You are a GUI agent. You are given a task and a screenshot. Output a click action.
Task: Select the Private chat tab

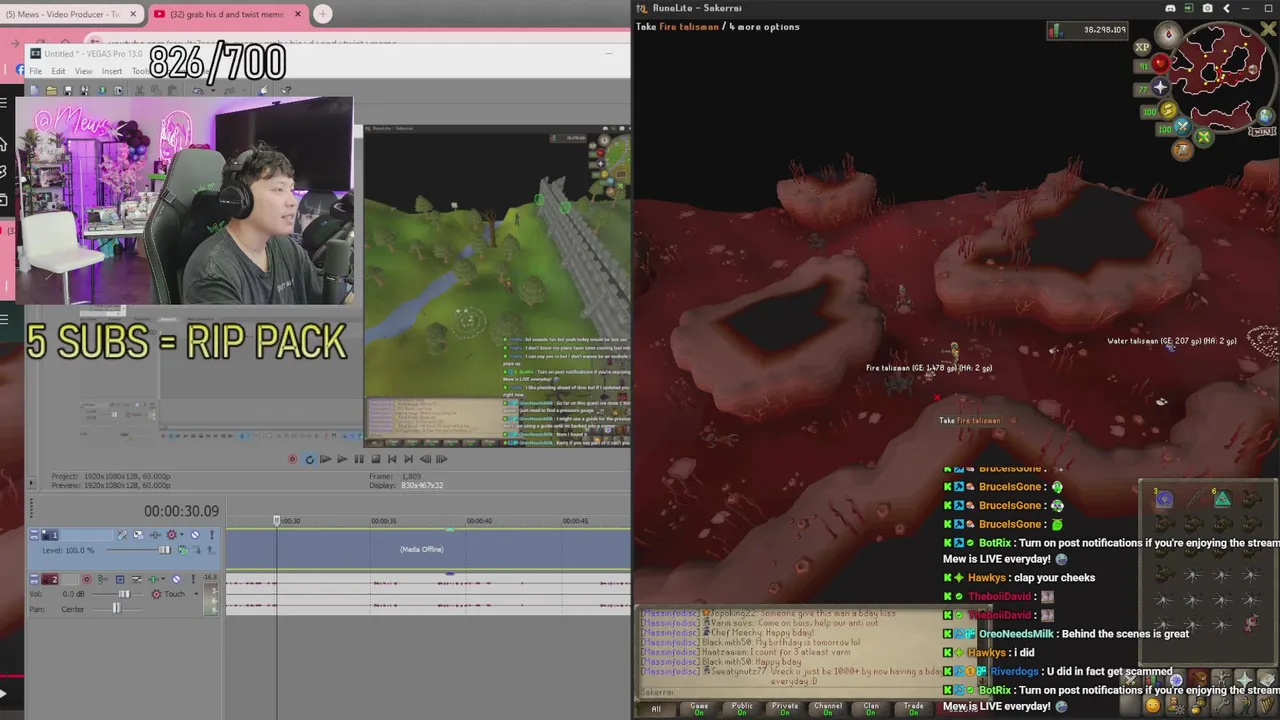click(x=785, y=709)
